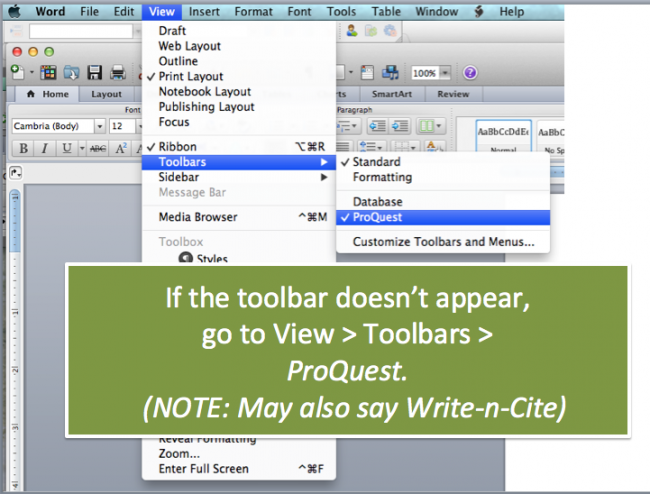This screenshot has height=494, width=650.
Task: Click the Open document folder icon
Action: (71, 73)
